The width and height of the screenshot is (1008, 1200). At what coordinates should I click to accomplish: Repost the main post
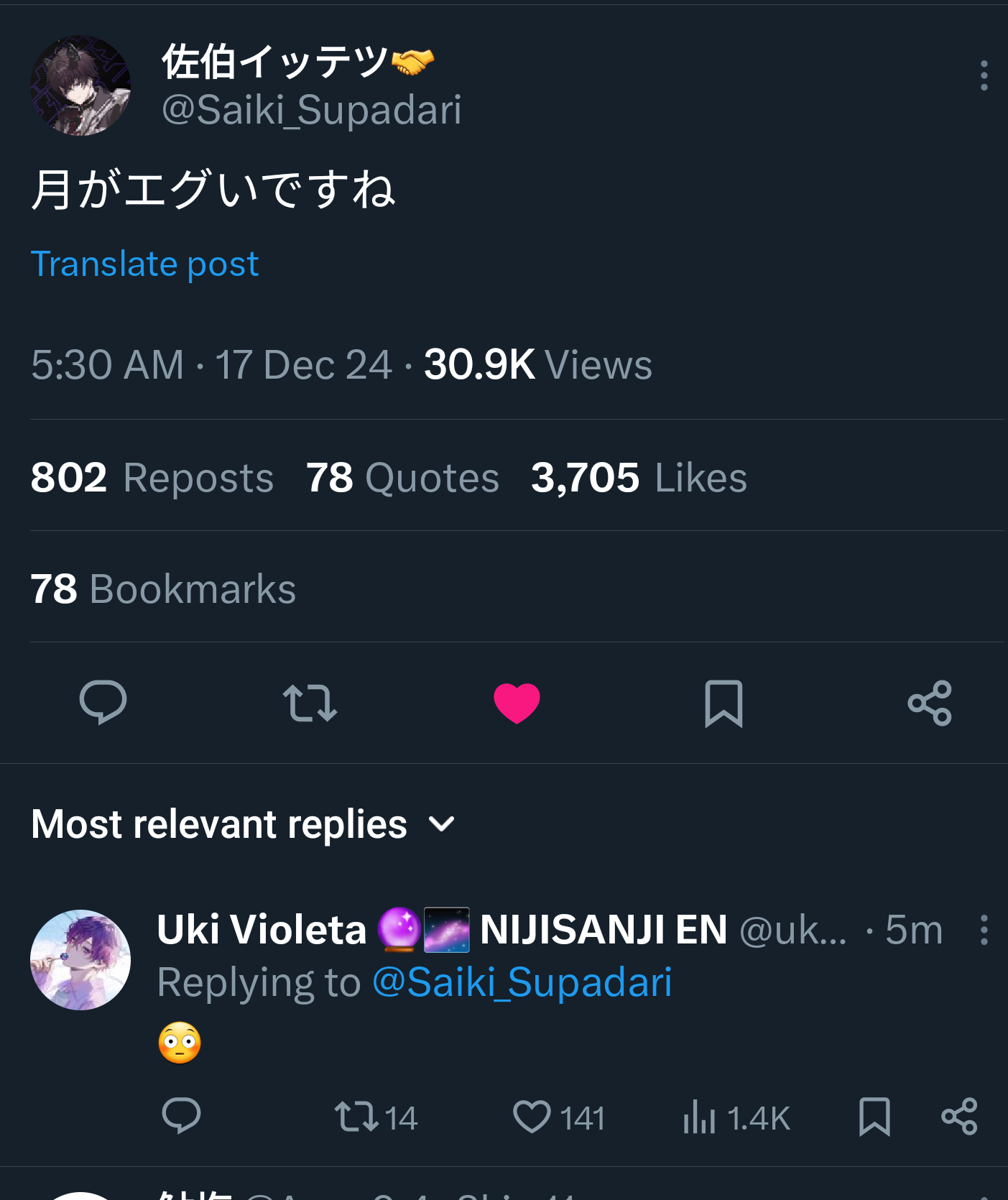pos(310,702)
